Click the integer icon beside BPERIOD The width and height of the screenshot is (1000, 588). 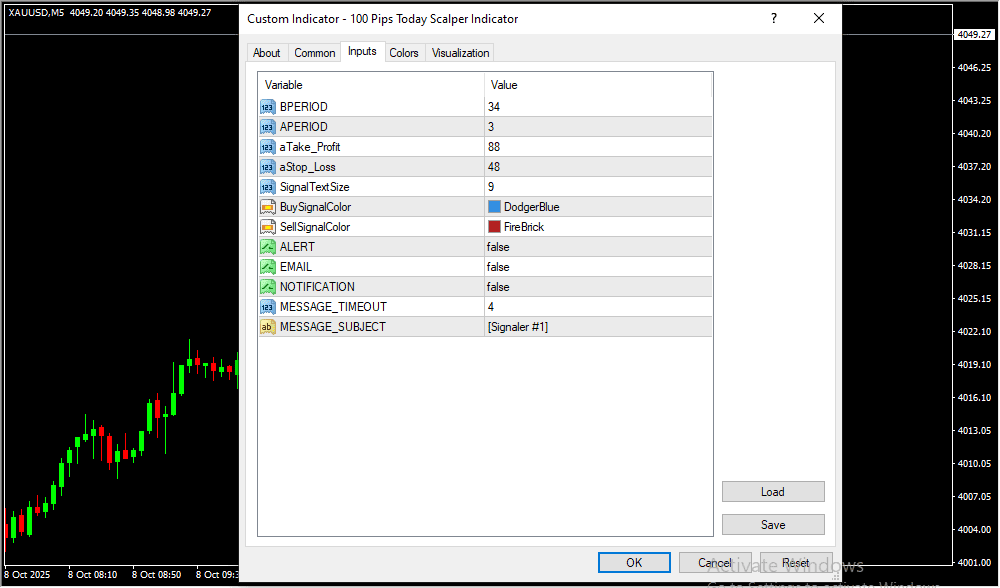pyautogui.click(x=267, y=107)
